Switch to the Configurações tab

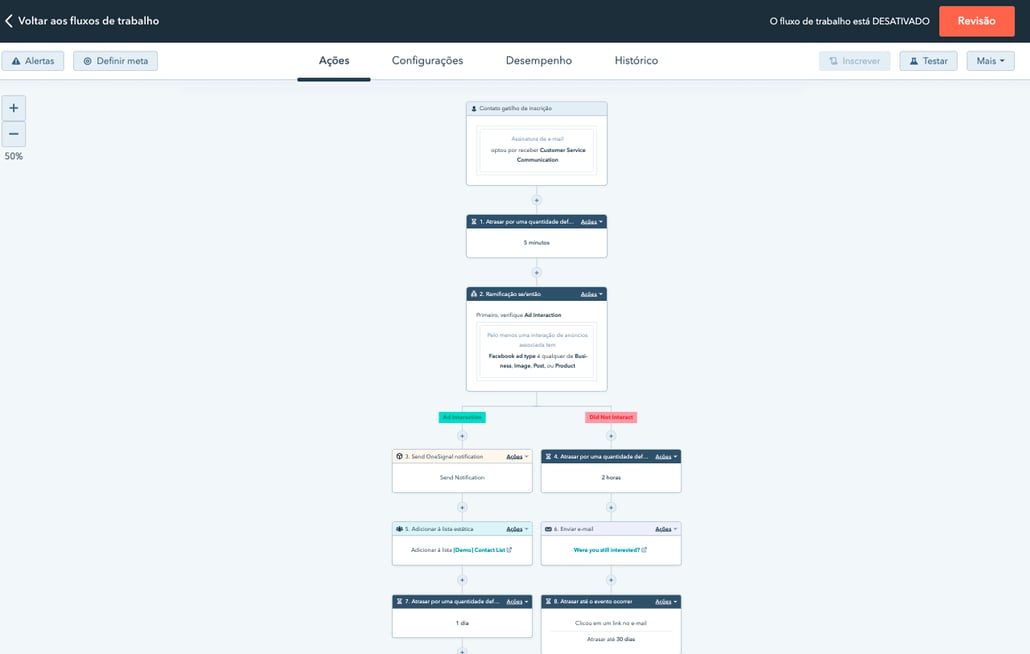pos(427,60)
